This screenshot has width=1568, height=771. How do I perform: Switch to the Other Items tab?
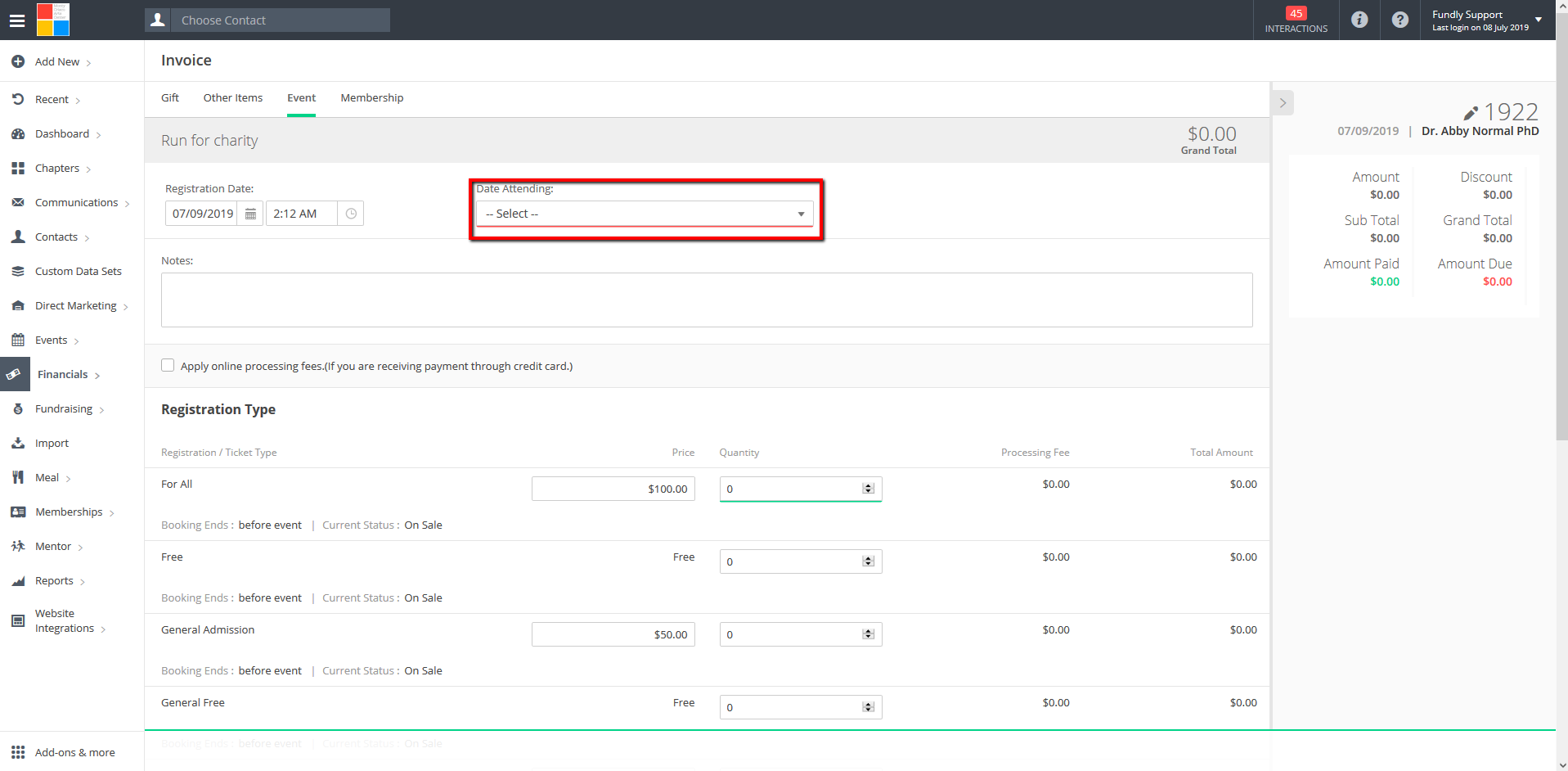coord(233,97)
